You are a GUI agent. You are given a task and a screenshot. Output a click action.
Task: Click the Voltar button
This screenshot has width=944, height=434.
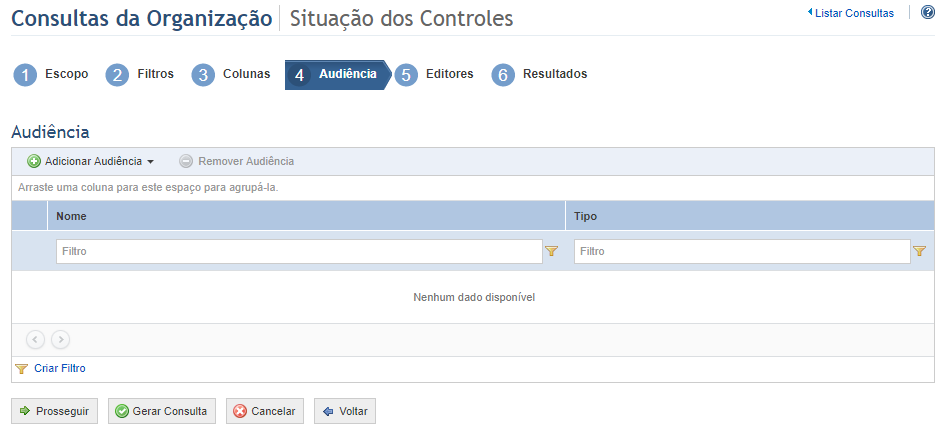(x=345, y=411)
